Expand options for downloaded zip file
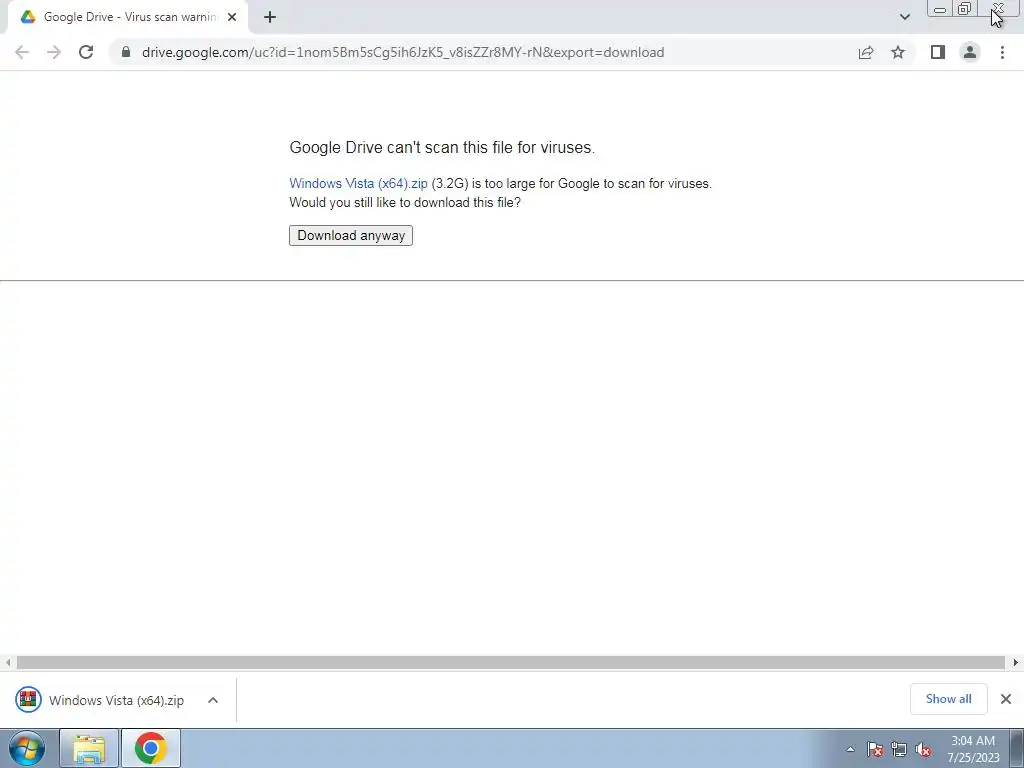 point(213,700)
